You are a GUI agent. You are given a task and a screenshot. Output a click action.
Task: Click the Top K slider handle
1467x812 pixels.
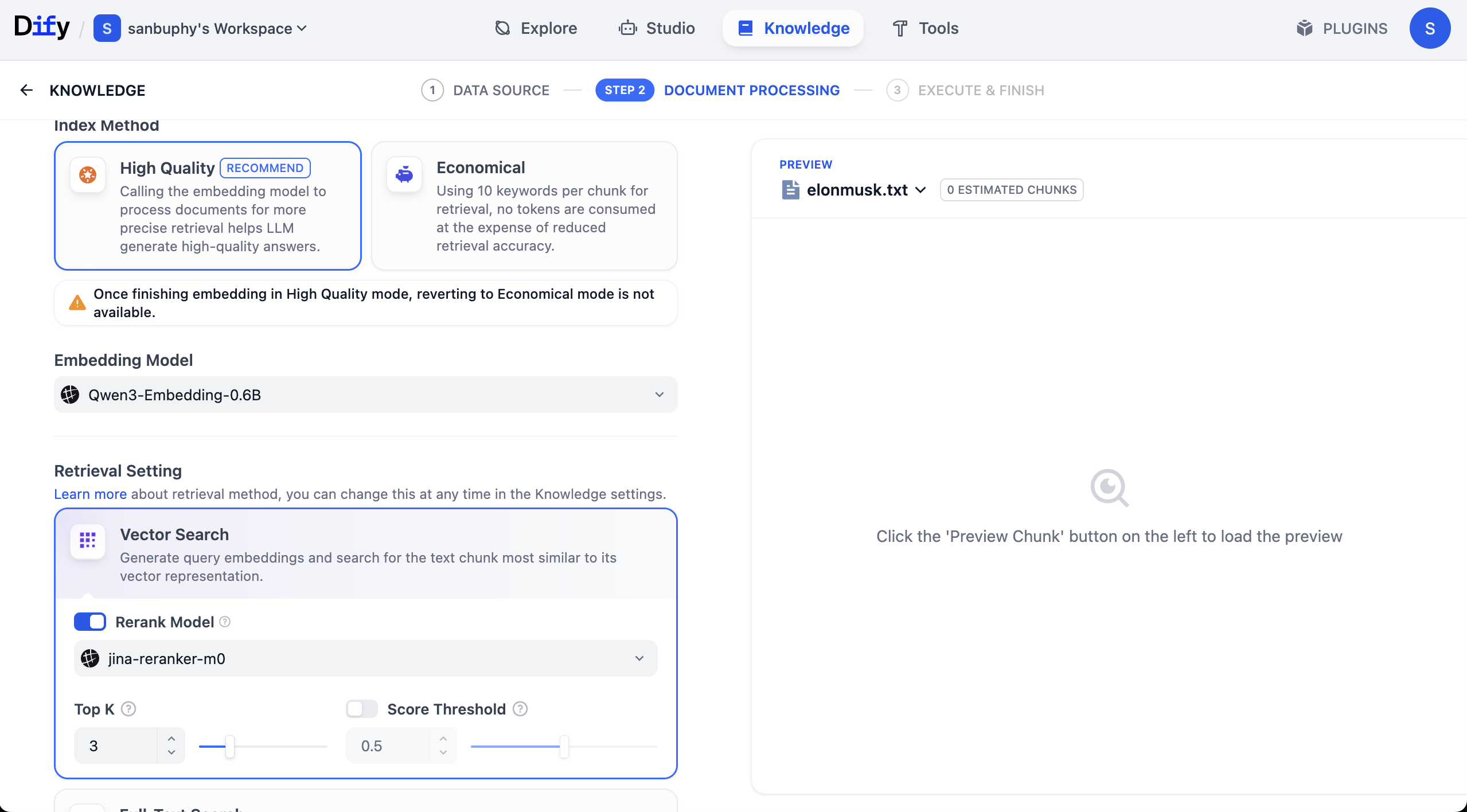pos(230,746)
